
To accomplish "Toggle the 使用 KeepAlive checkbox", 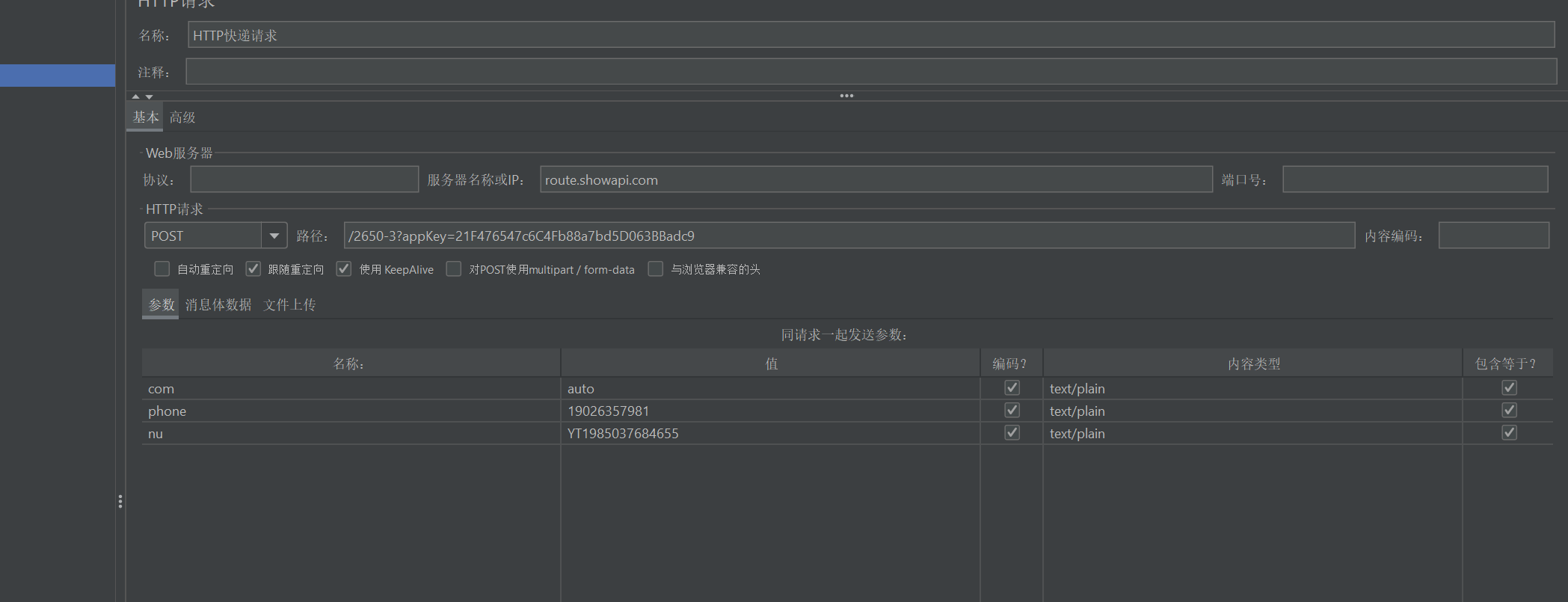I will pos(343,269).
